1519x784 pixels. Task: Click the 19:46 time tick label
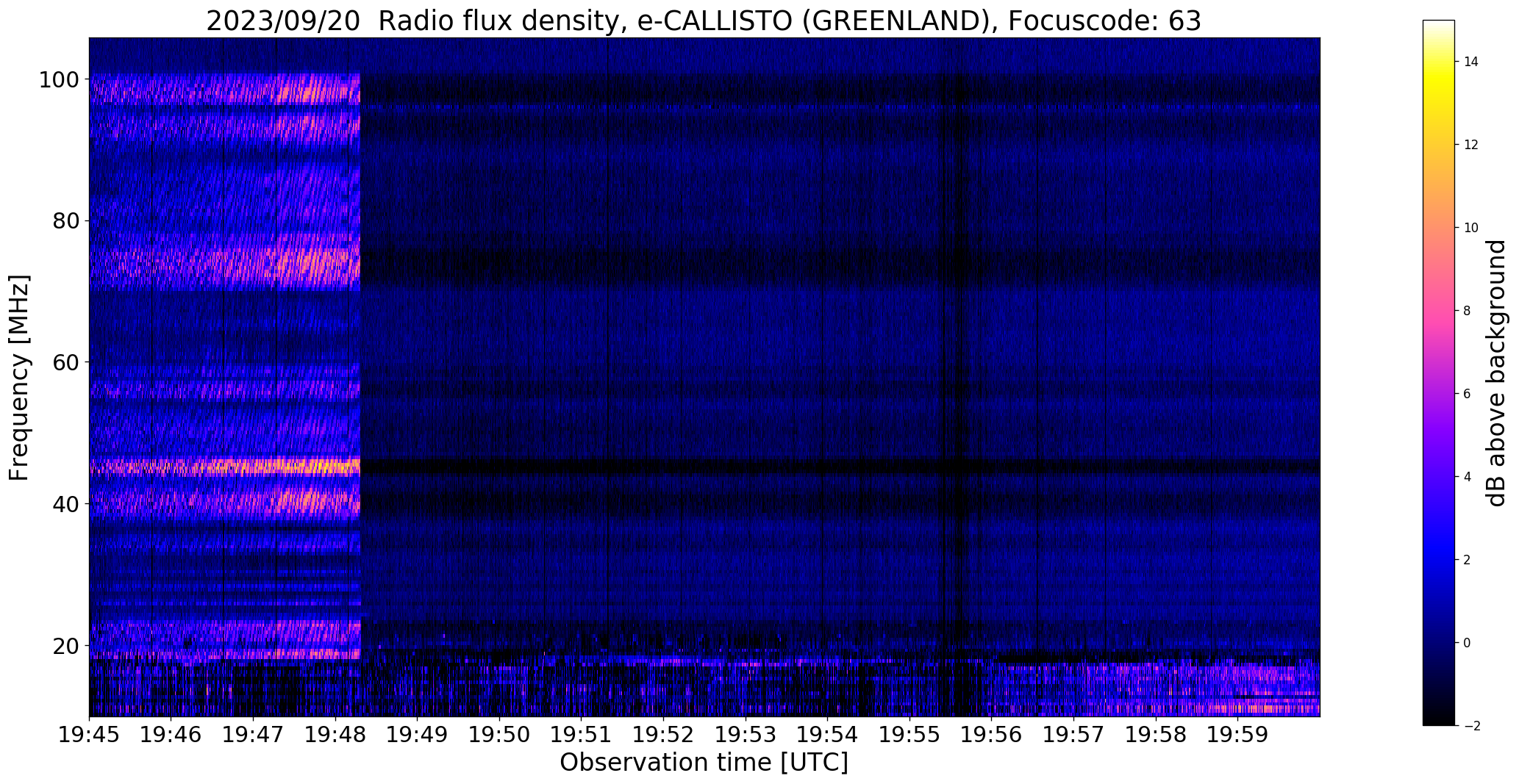[171, 733]
